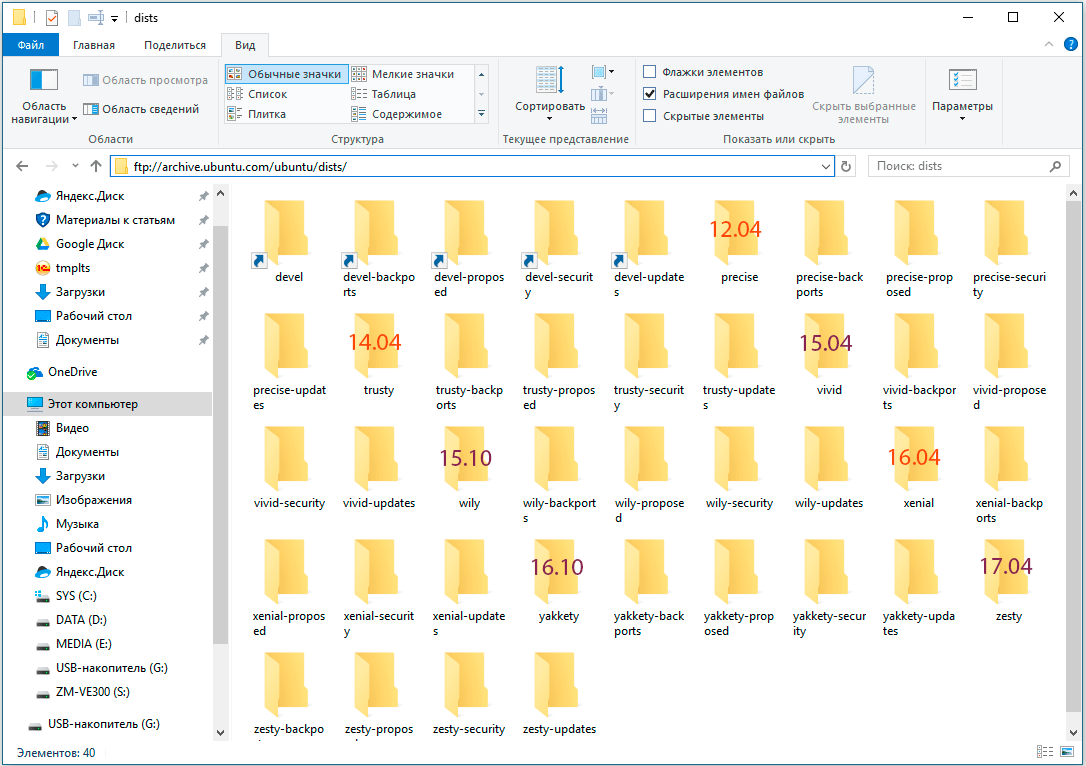Toggle the Область сведений details pane button
1086x766 pixels.
tap(141, 109)
